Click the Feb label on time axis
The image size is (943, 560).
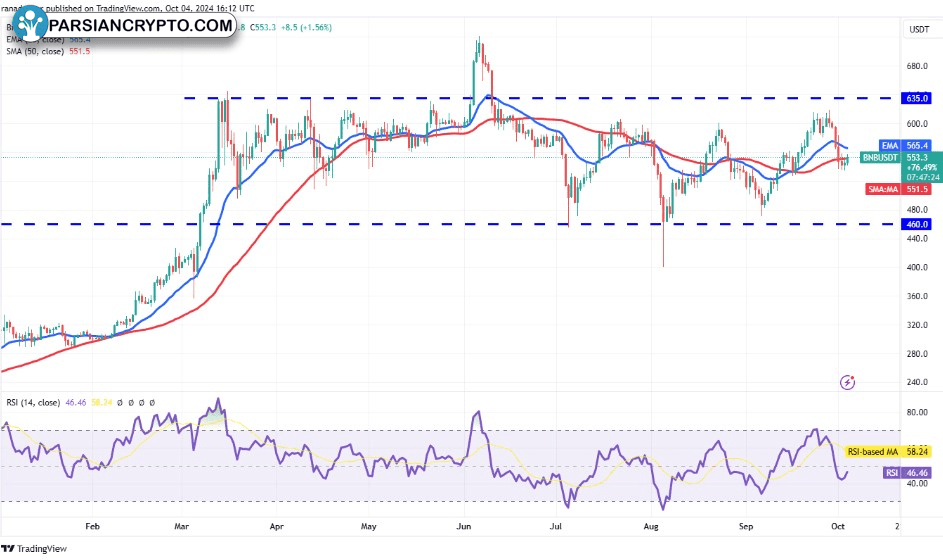[x=92, y=526]
